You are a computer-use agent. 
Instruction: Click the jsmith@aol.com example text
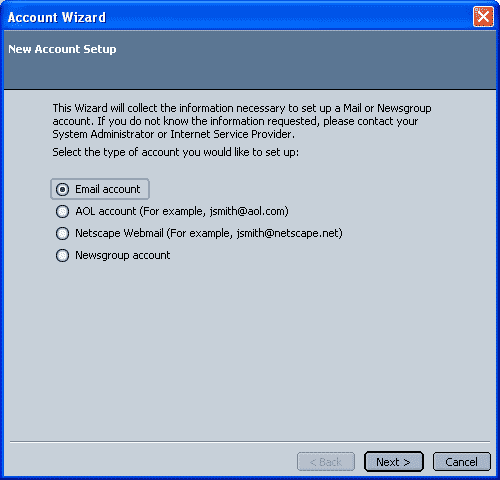[x=247, y=211]
